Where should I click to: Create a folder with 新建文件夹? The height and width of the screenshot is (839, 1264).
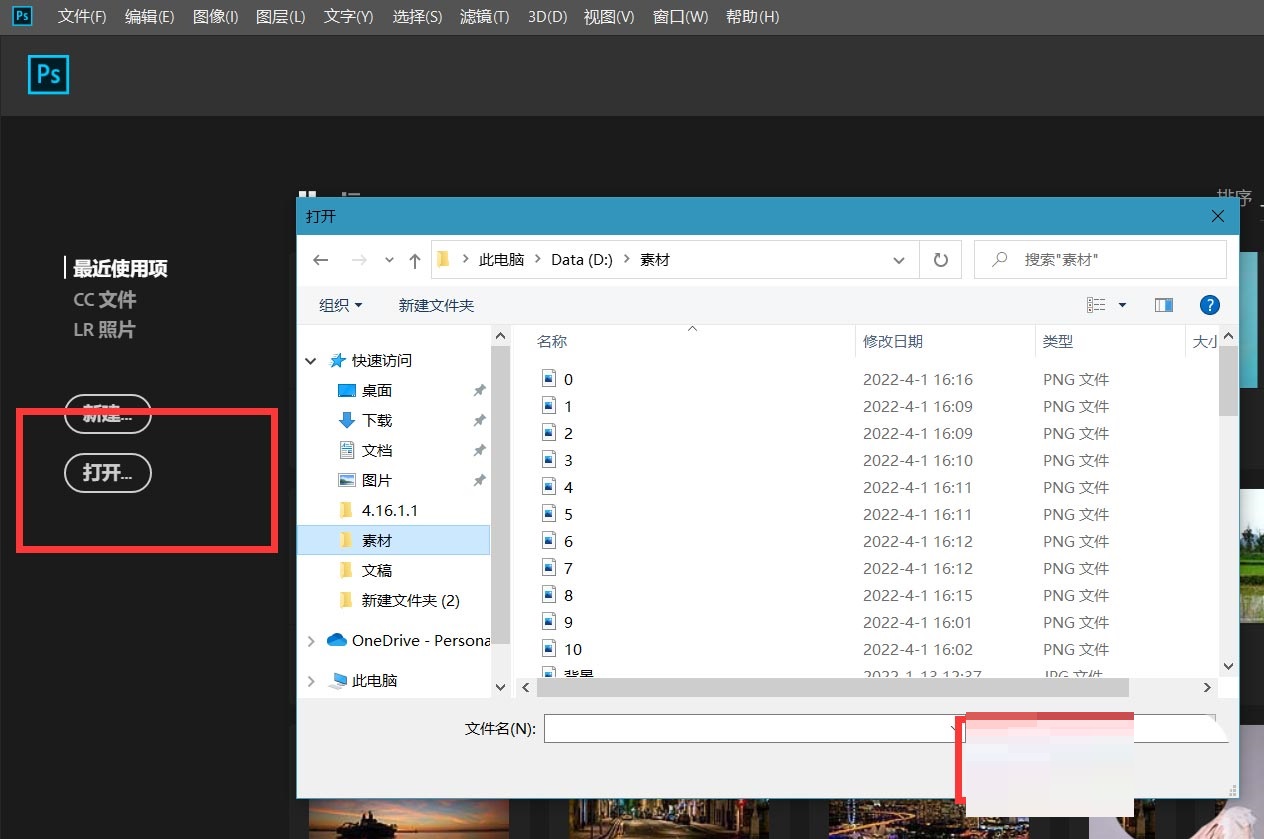436,305
